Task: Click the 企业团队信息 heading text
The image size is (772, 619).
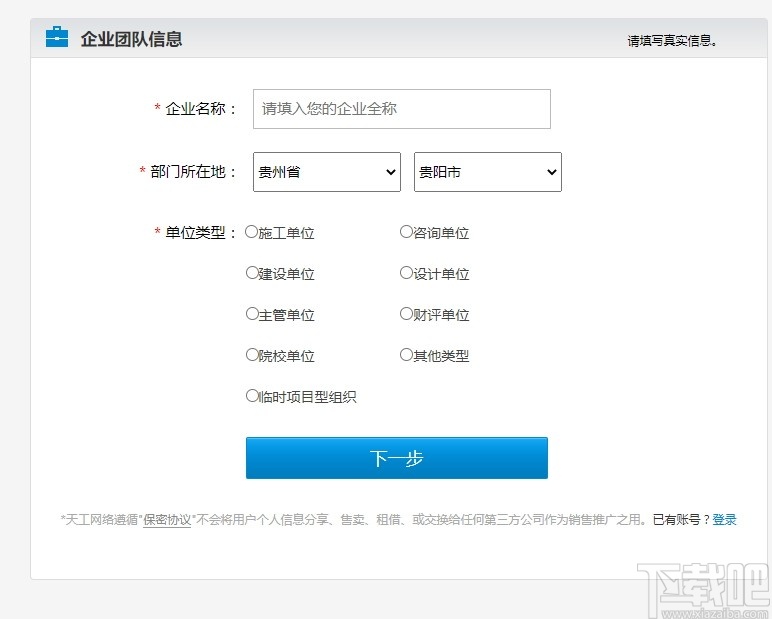Action: point(131,39)
